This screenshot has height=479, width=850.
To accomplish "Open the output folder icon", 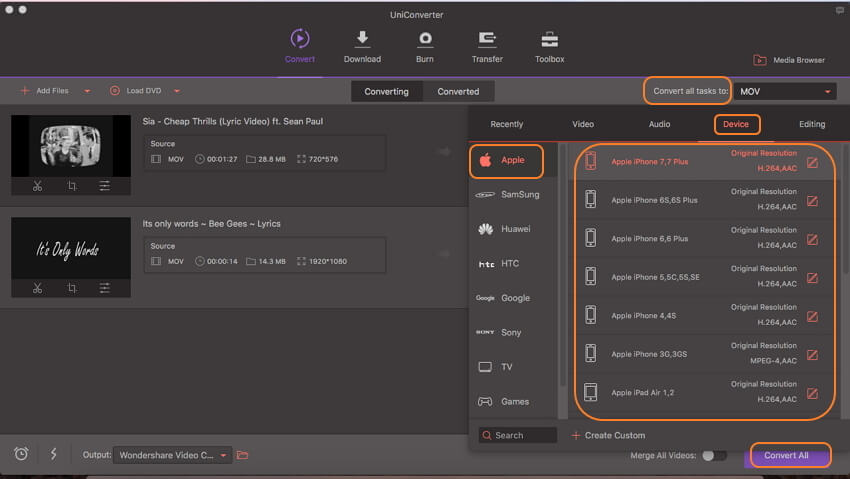I will [242, 455].
